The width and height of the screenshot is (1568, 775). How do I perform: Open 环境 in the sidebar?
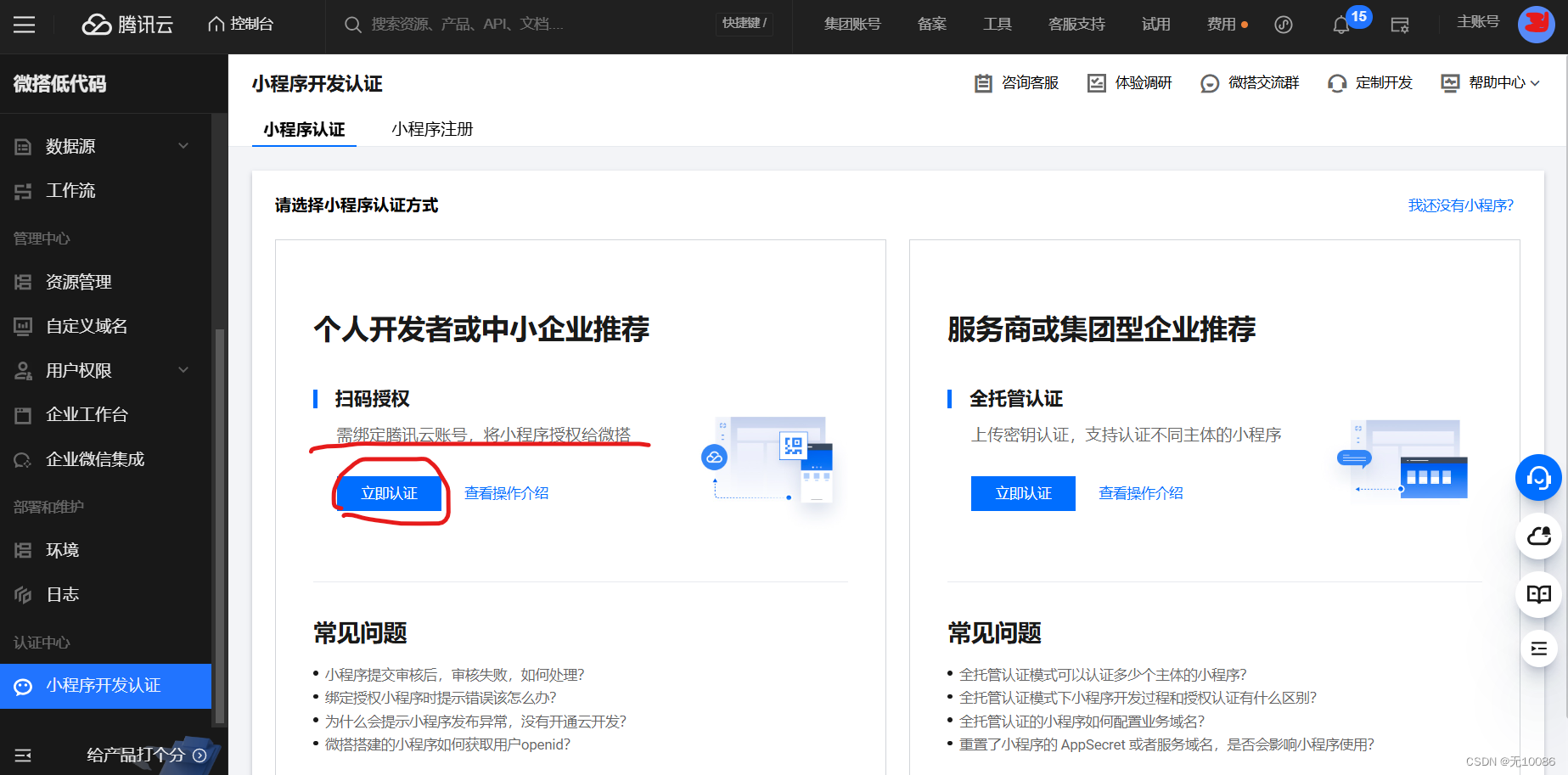(105, 550)
